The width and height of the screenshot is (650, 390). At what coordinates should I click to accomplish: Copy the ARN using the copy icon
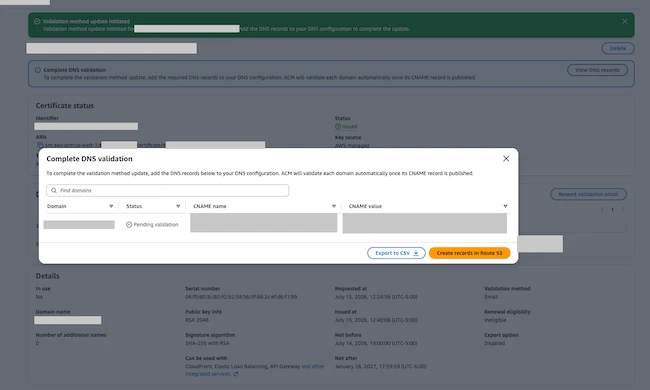click(40, 145)
